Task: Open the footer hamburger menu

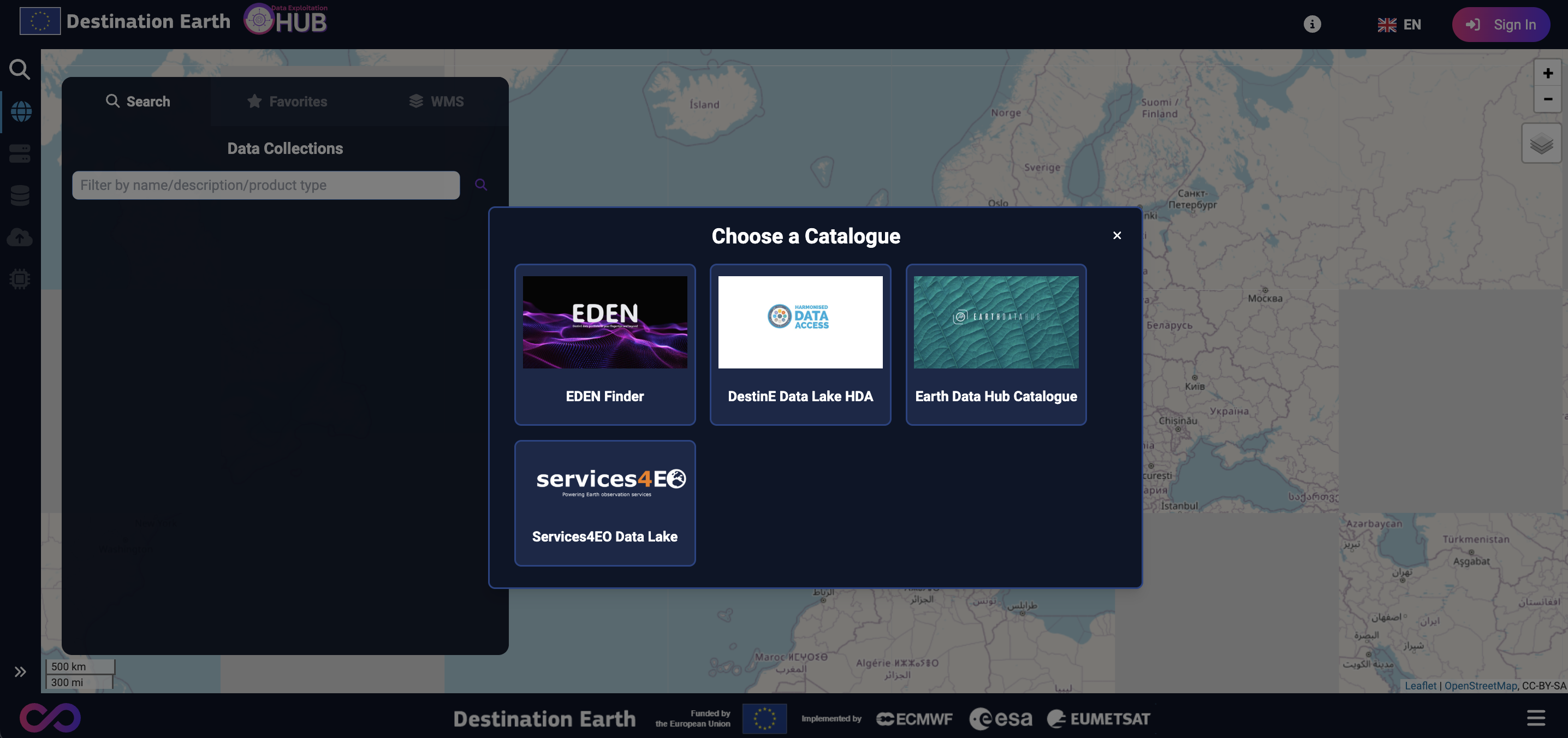Action: point(1536,718)
